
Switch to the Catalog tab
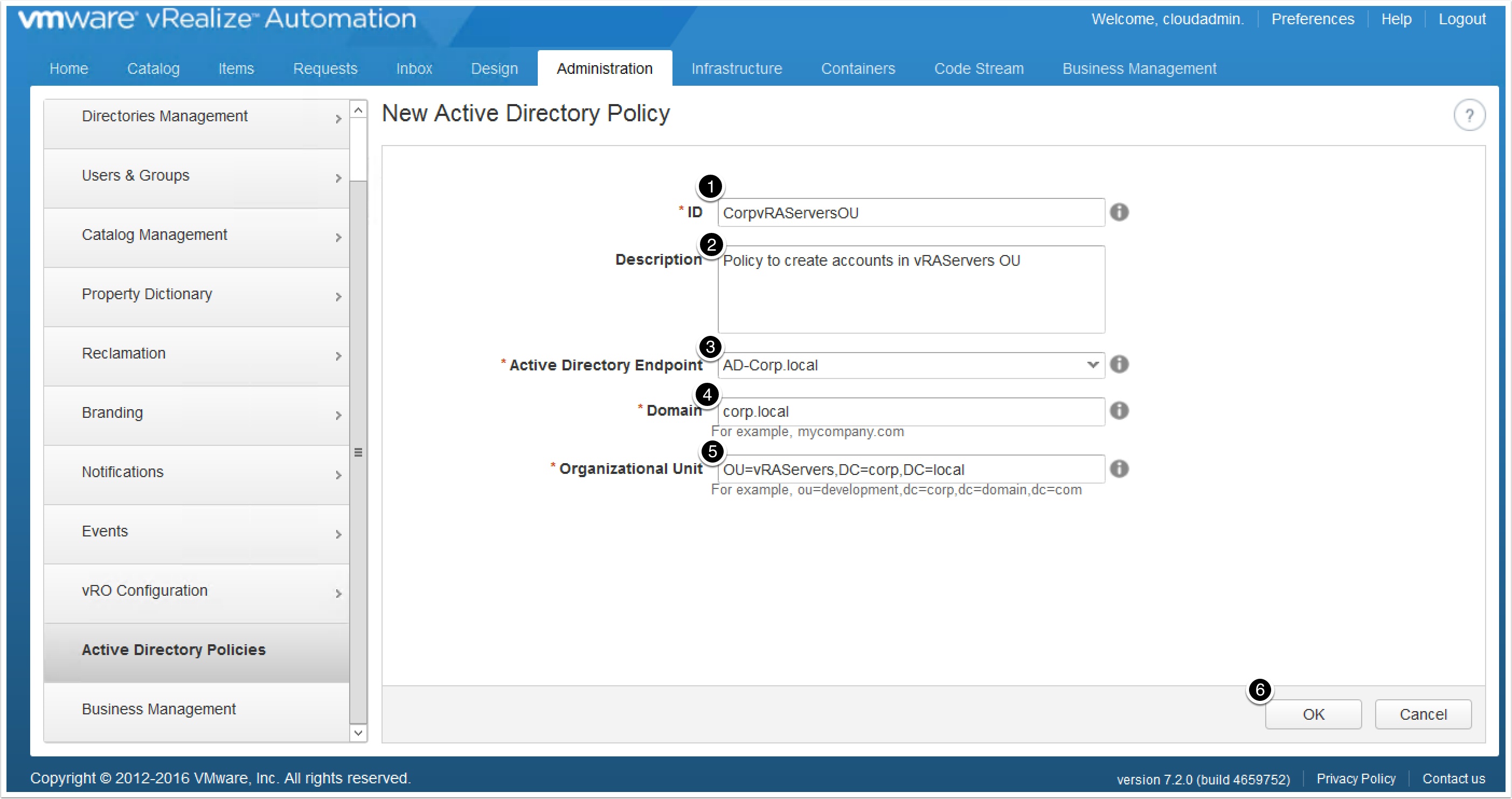click(153, 68)
